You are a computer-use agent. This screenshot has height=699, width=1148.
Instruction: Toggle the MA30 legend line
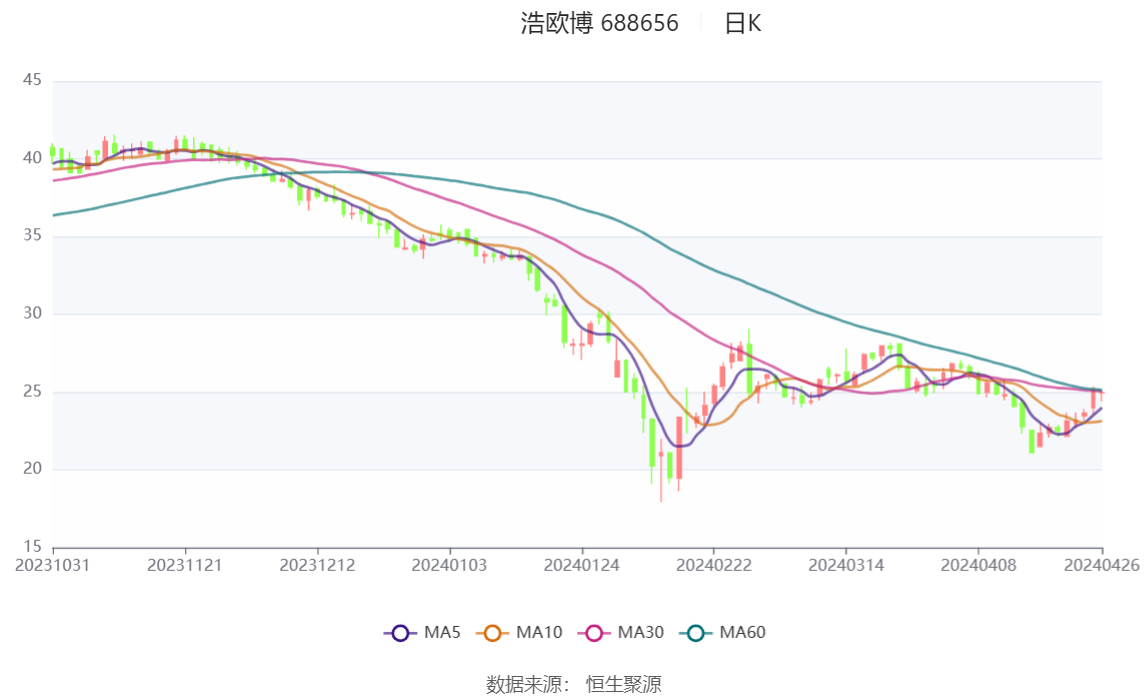pyautogui.click(x=621, y=632)
